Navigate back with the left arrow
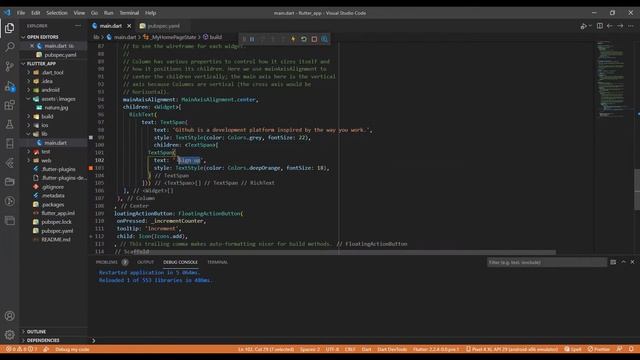Screen dimensions: 640x360 click(610, 26)
